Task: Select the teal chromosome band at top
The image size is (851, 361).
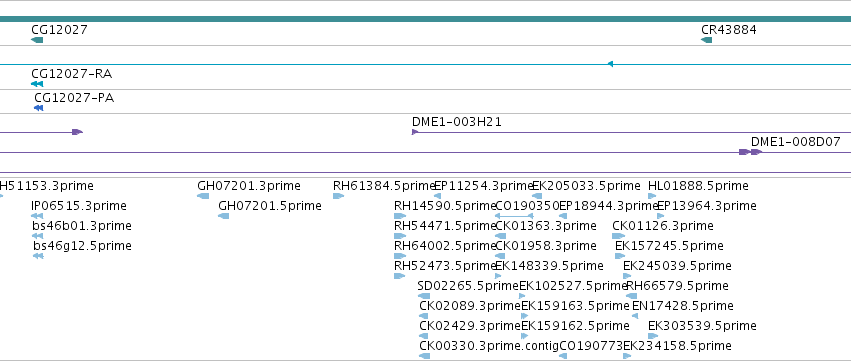Action: pos(426,19)
